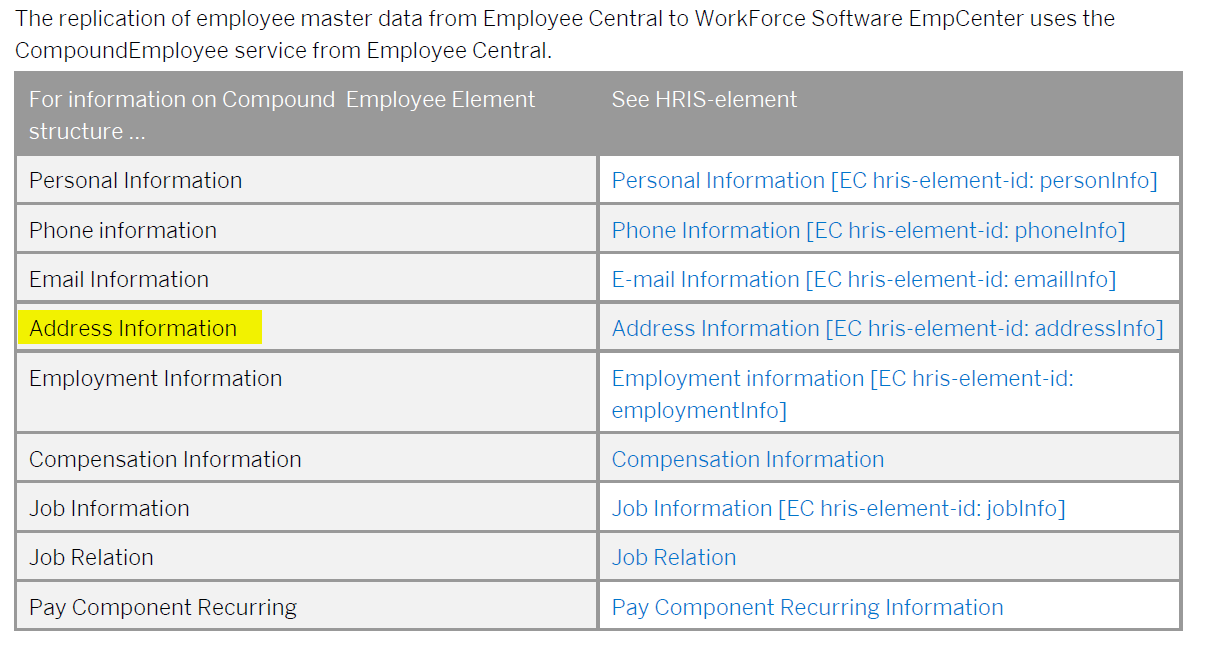The image size is (1208, 649).
Task: Open the Compensation Information link
Action: click(x=748, y=459)
